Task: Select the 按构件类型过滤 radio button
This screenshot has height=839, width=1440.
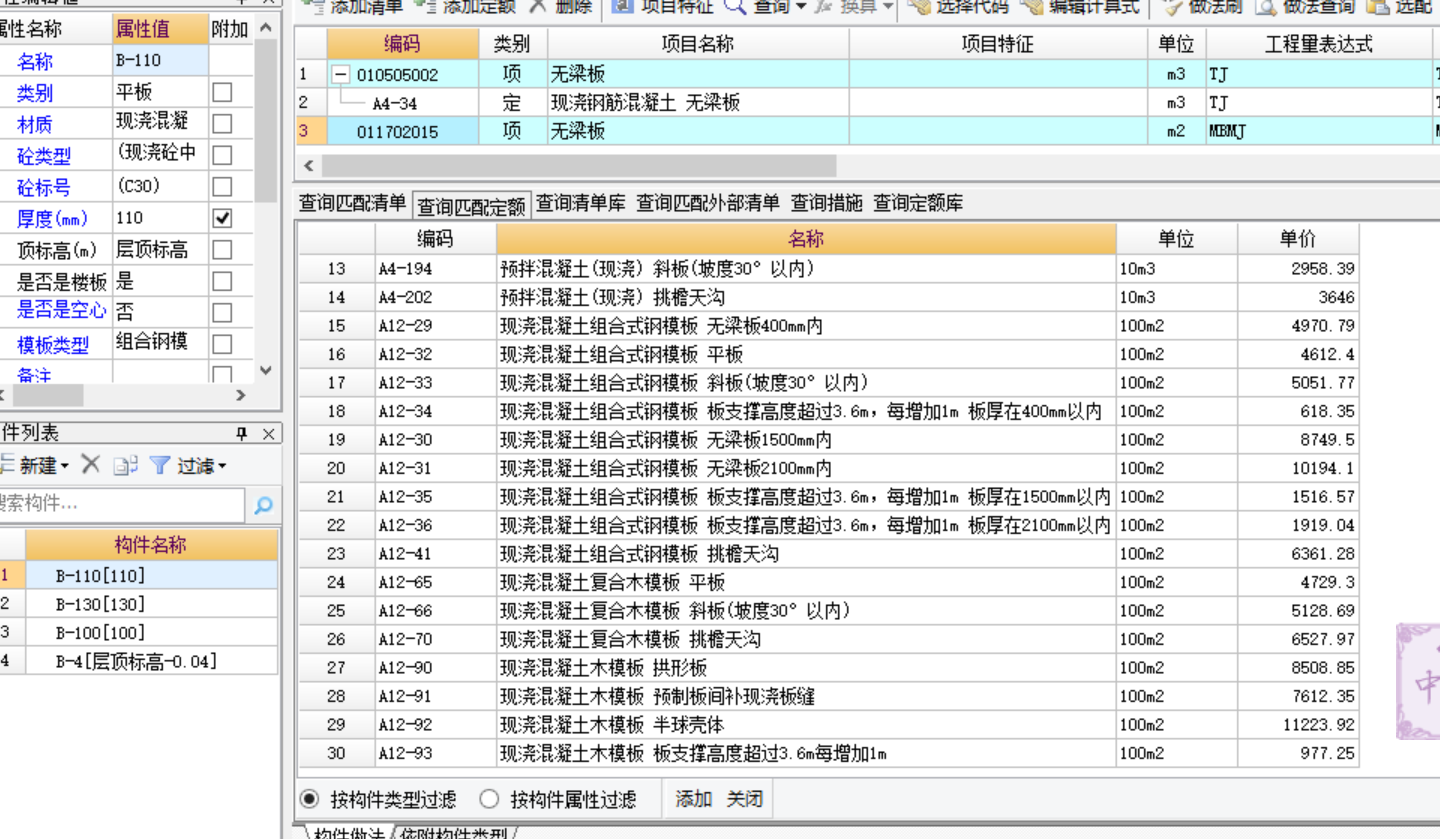Action: point(310,799)
